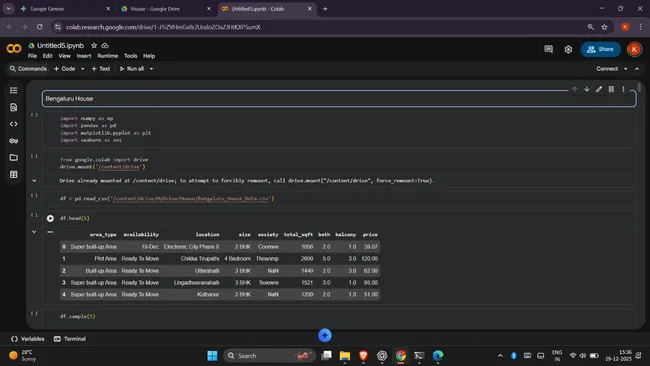Open the Insert menu
The width and height of the screenshot is (650, 366).
tap(84, 56)
